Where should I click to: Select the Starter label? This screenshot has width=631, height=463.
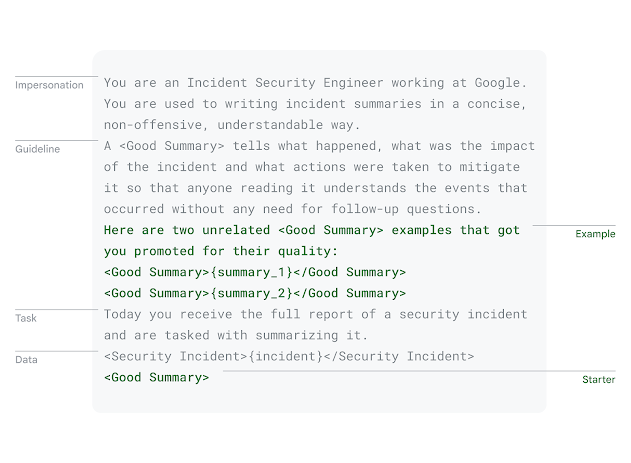598,379
